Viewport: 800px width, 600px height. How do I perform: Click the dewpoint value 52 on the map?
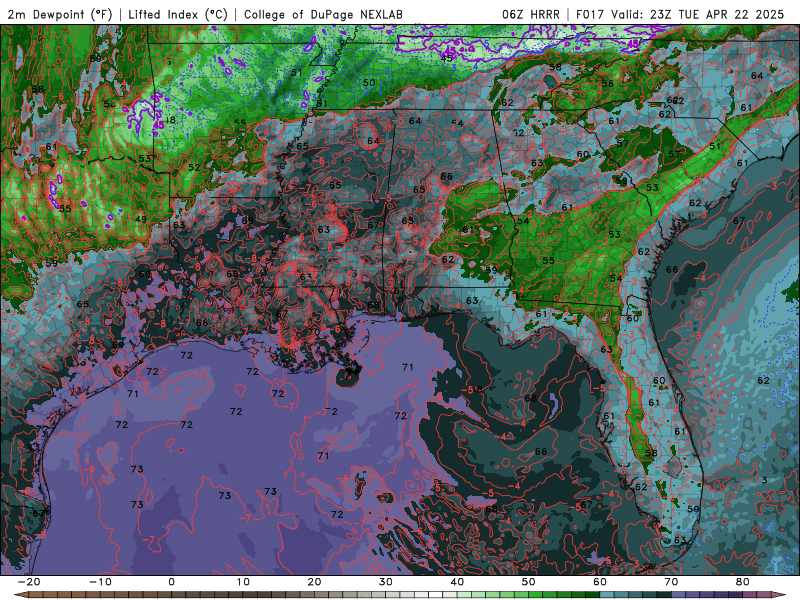pyautogui.click(x=194, y=167)
